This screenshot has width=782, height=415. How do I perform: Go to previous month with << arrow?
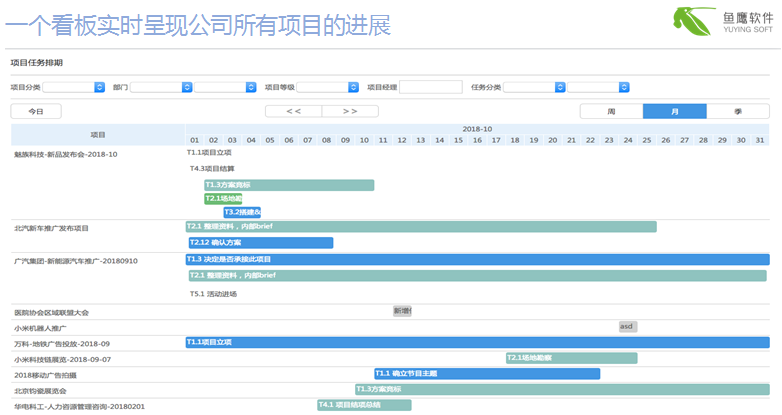293,111
